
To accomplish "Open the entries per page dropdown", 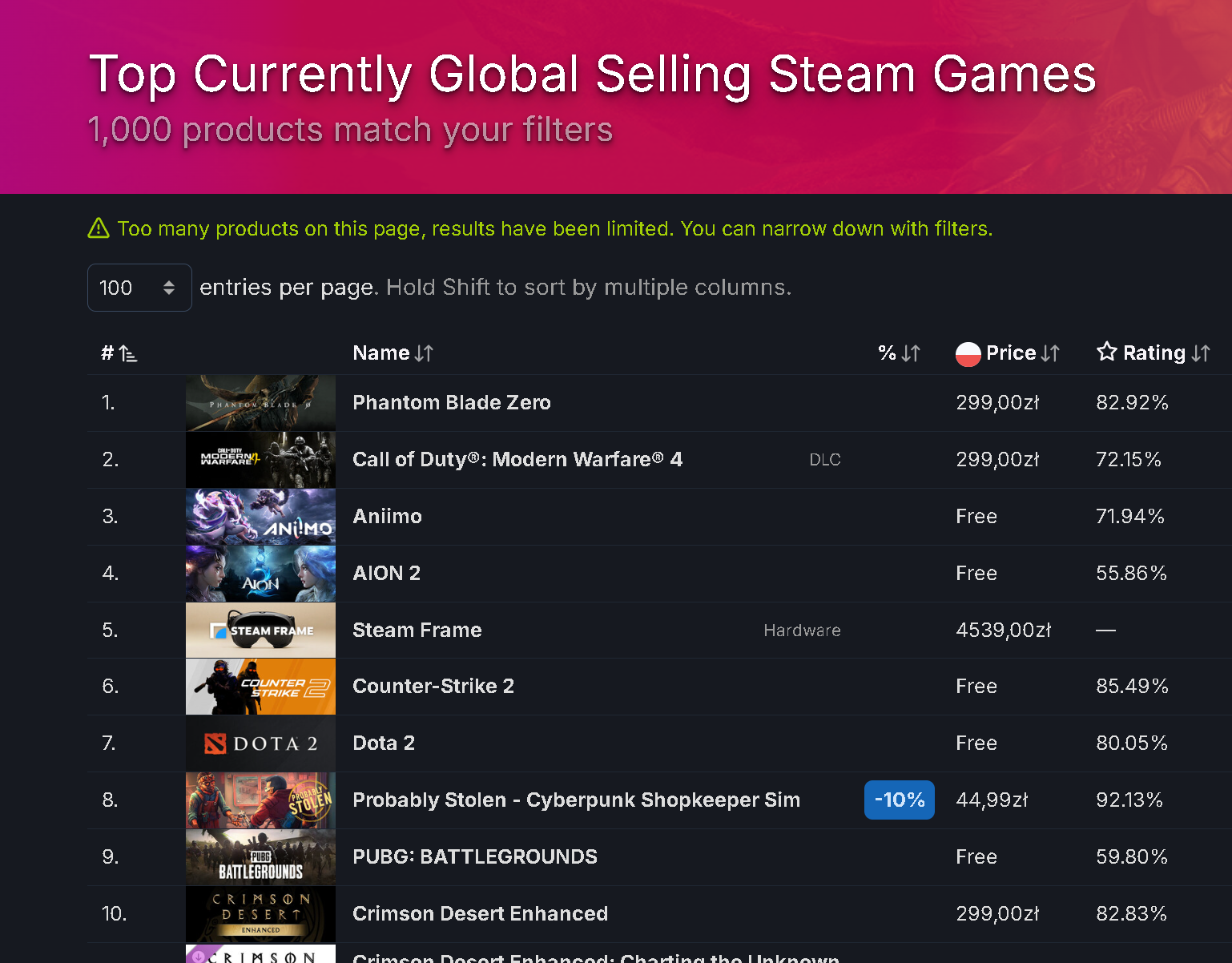I will (139, 288).
